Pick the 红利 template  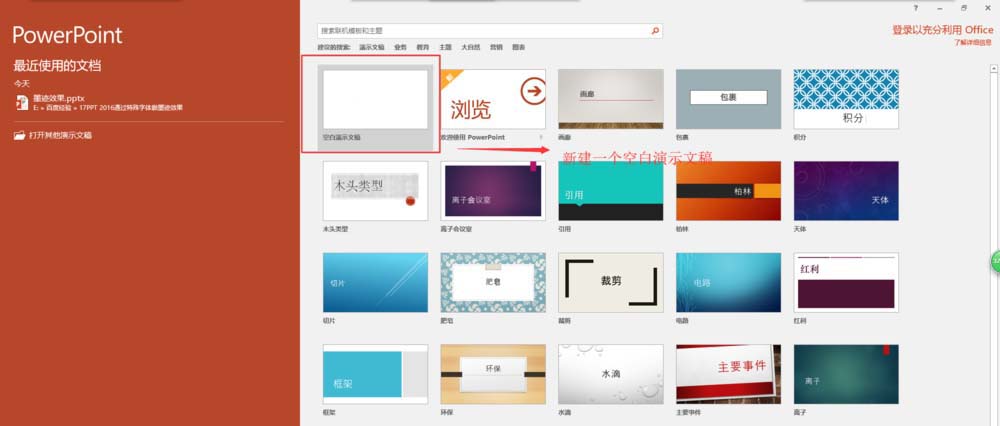tap(846, 283)
